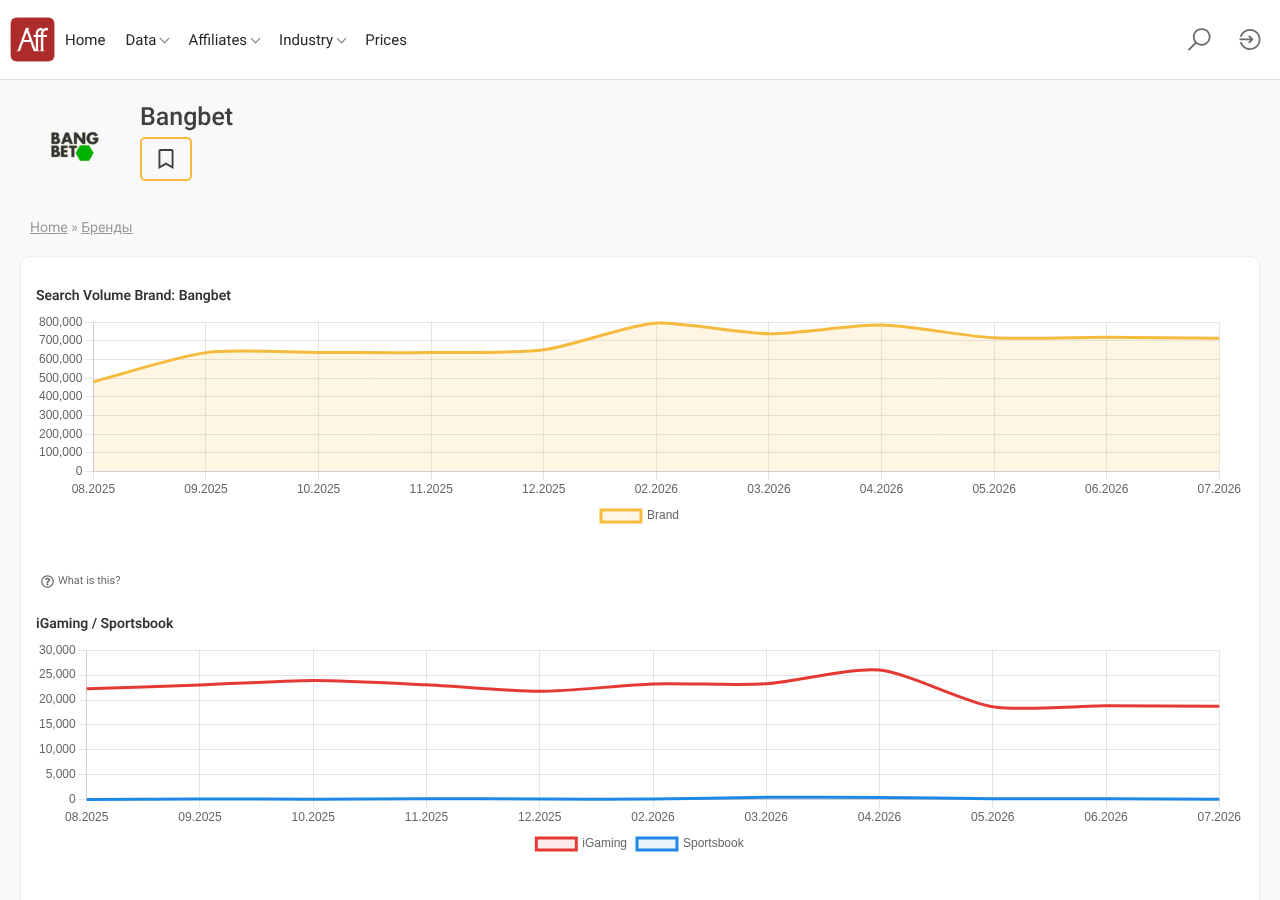The height and width of the screenshot is (900, 1280).
Task: Toggle the Sportsbook legend swatch
Action: tap(657, 844)
